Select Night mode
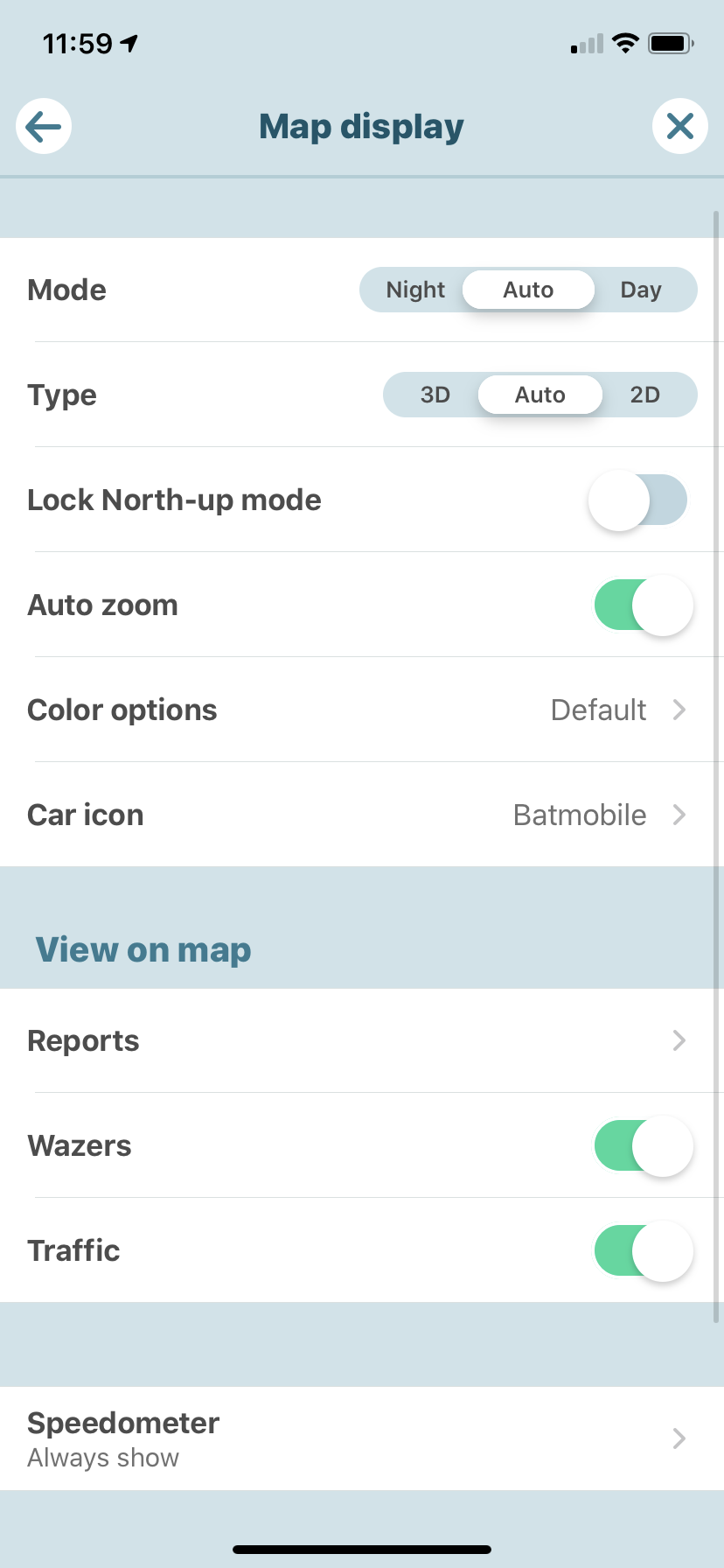 pyautogui.click(x=415, y=290)
